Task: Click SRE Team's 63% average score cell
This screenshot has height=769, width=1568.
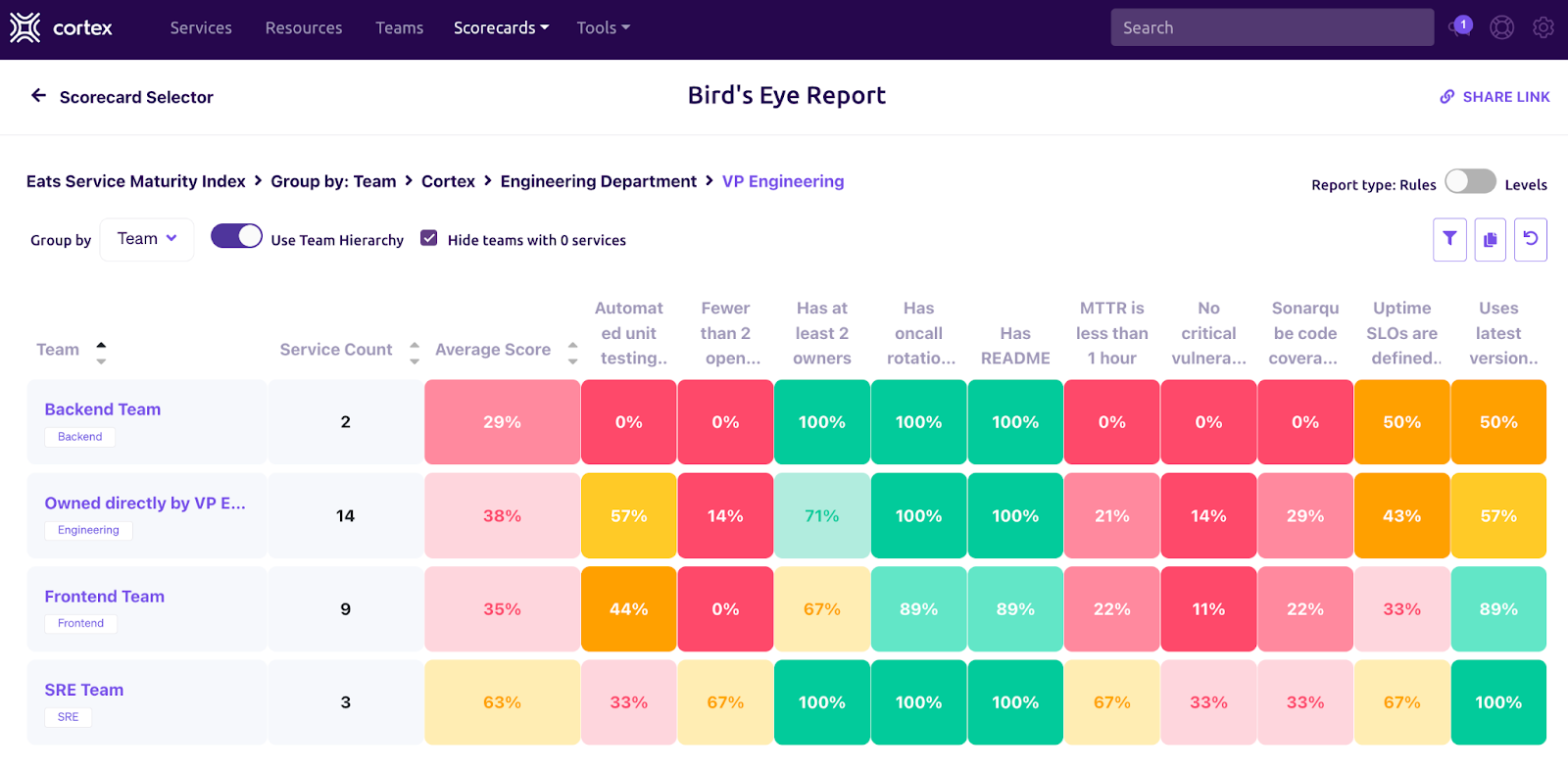Action: (502, 702)
